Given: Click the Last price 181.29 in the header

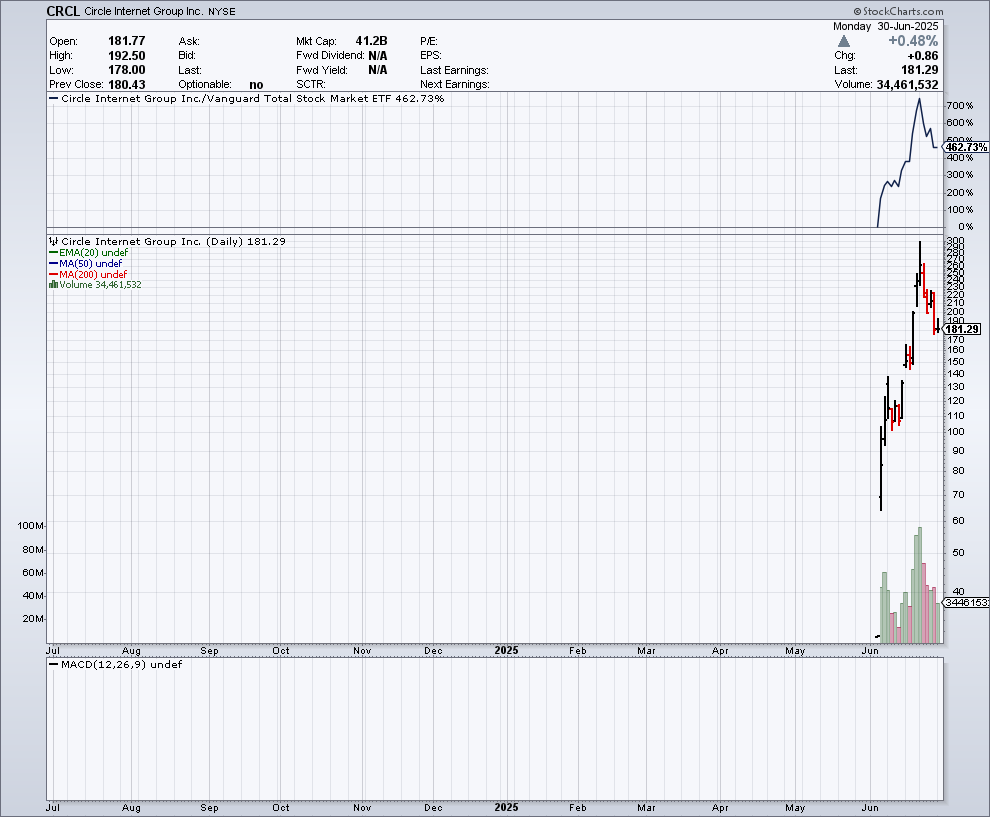Looking at the screenshot, I should pyautogui.click(x=920, y=70).
